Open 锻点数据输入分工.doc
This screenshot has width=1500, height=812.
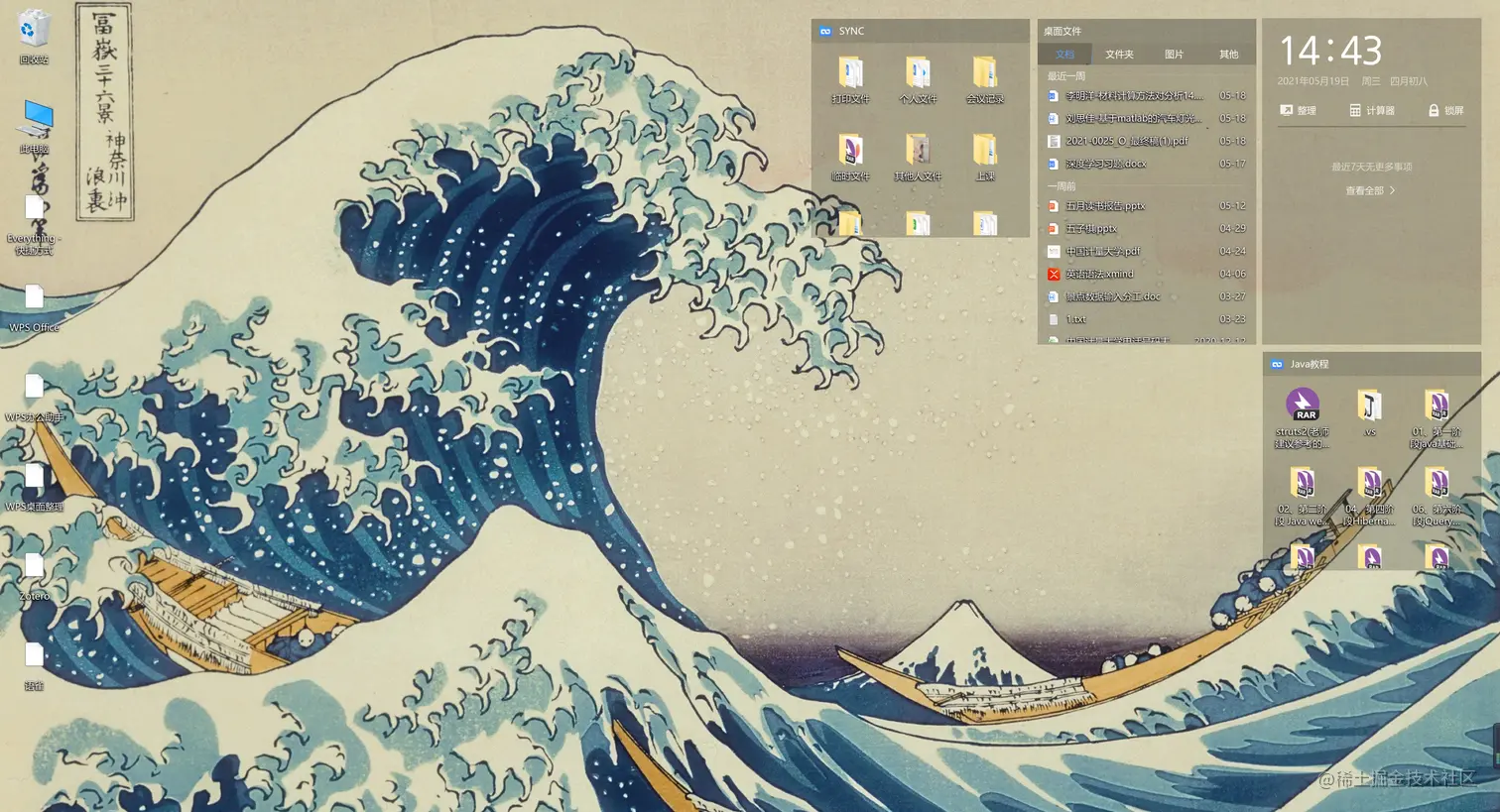pyautogui.click(x=1147, y=296)
